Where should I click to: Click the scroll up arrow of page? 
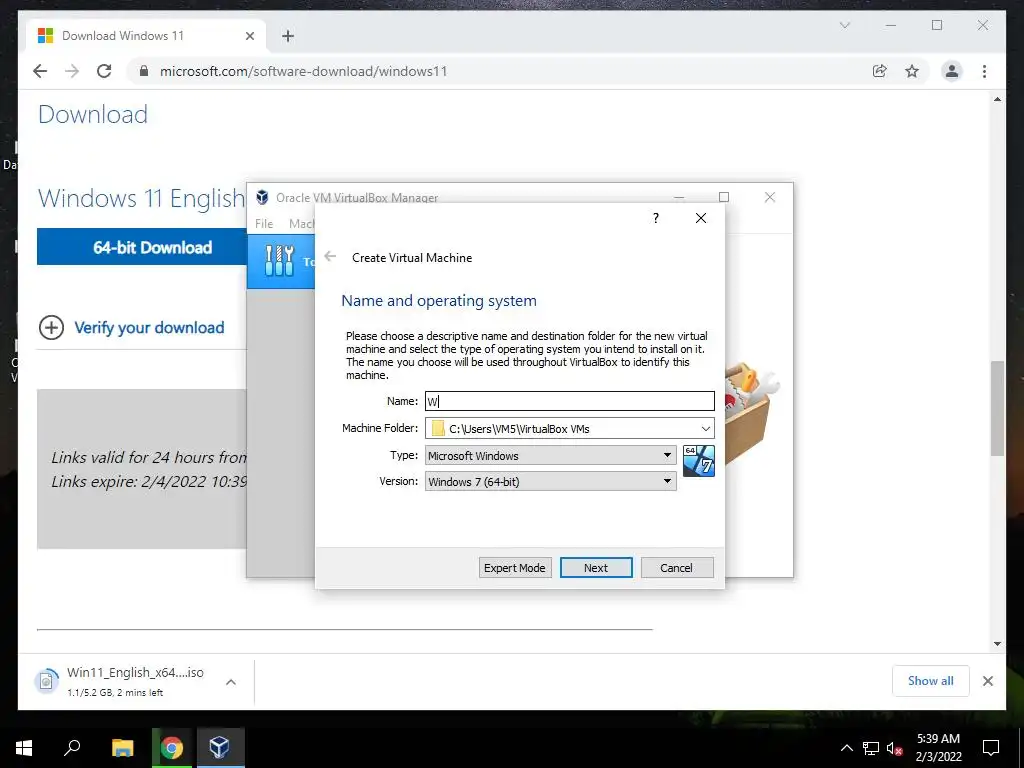point(997,99)
